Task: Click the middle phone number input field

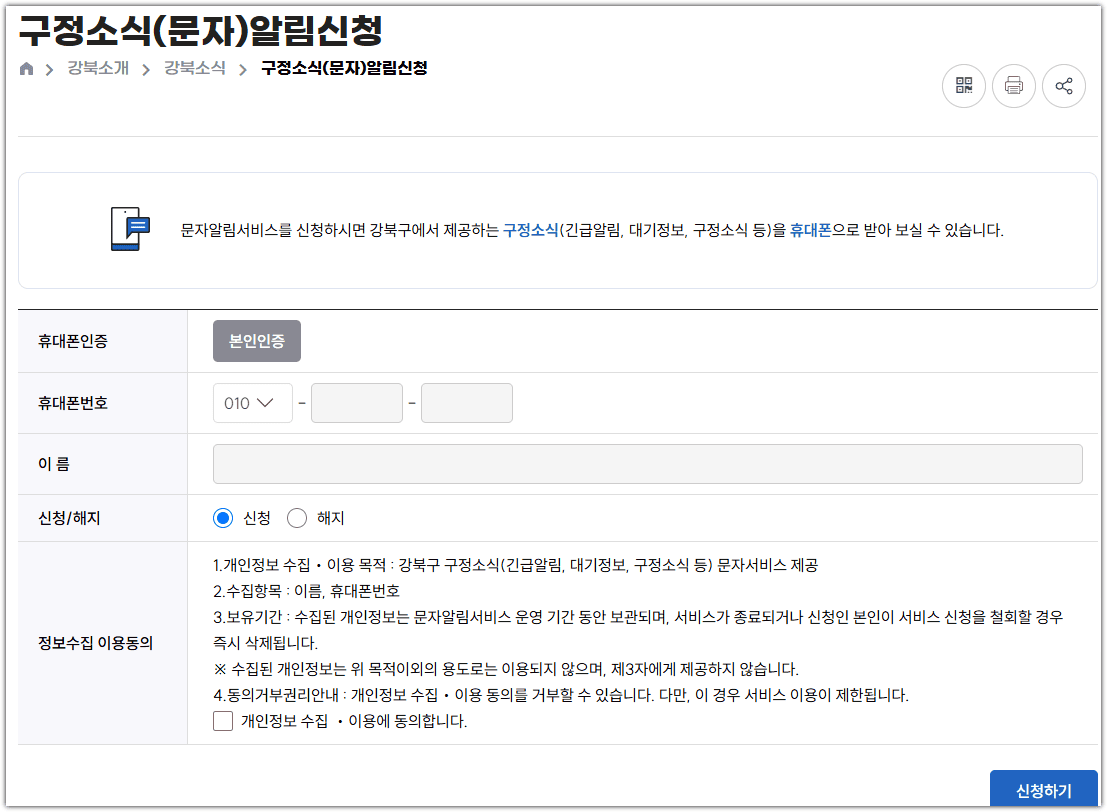Action: 356,402
